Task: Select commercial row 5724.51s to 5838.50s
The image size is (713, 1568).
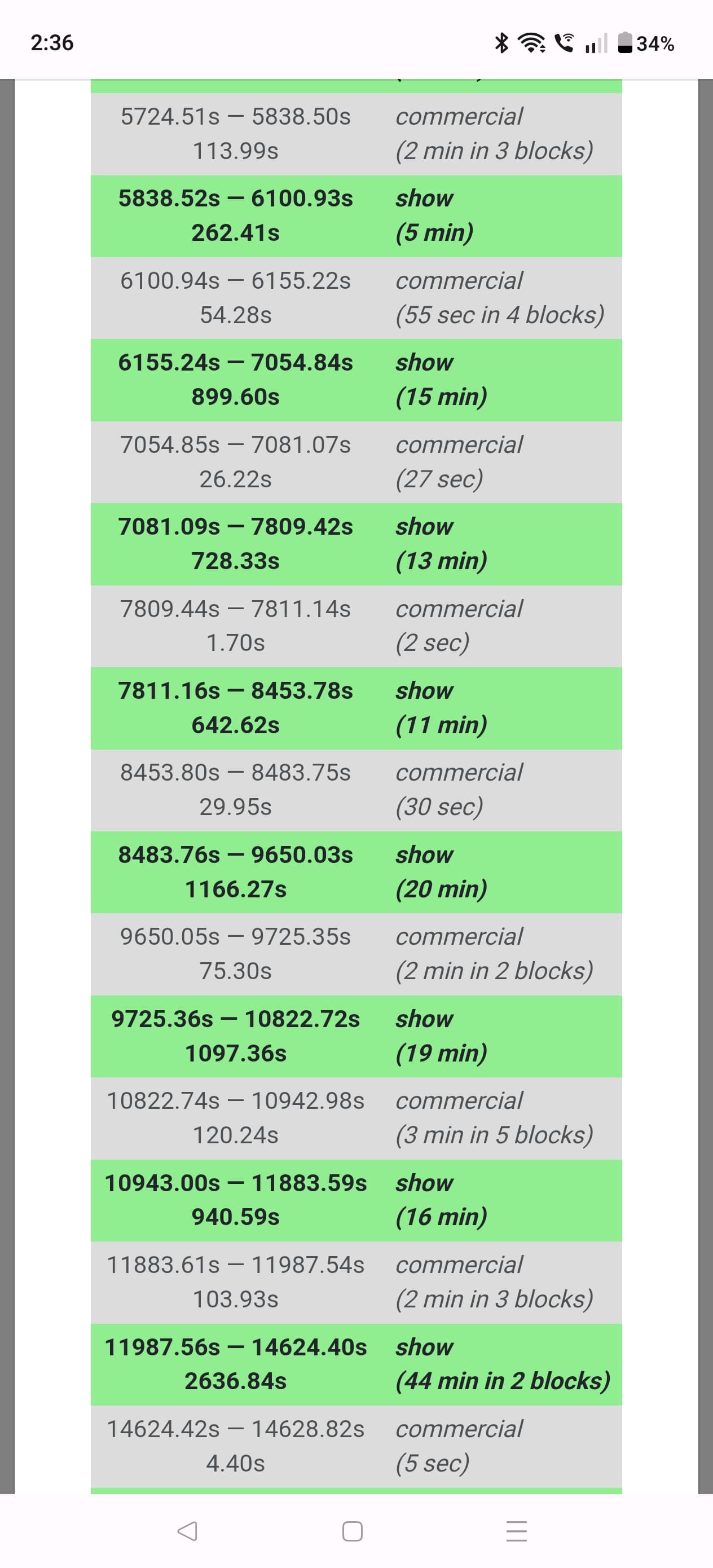Action: coord(356,134)
